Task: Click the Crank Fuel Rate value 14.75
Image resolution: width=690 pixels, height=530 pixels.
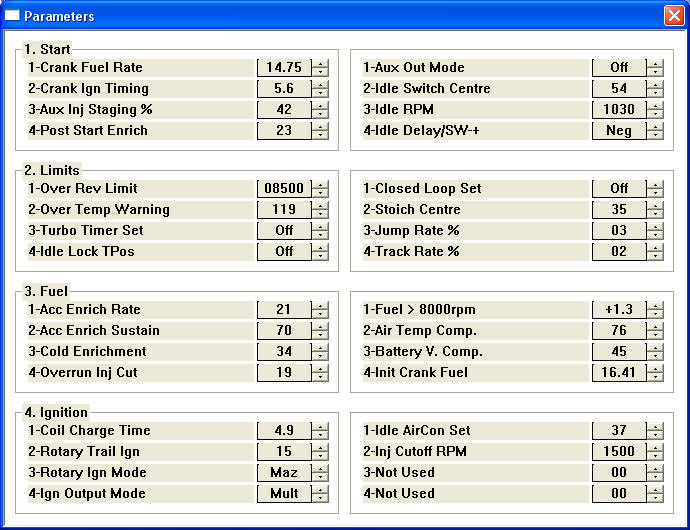Action: [284, 68]
